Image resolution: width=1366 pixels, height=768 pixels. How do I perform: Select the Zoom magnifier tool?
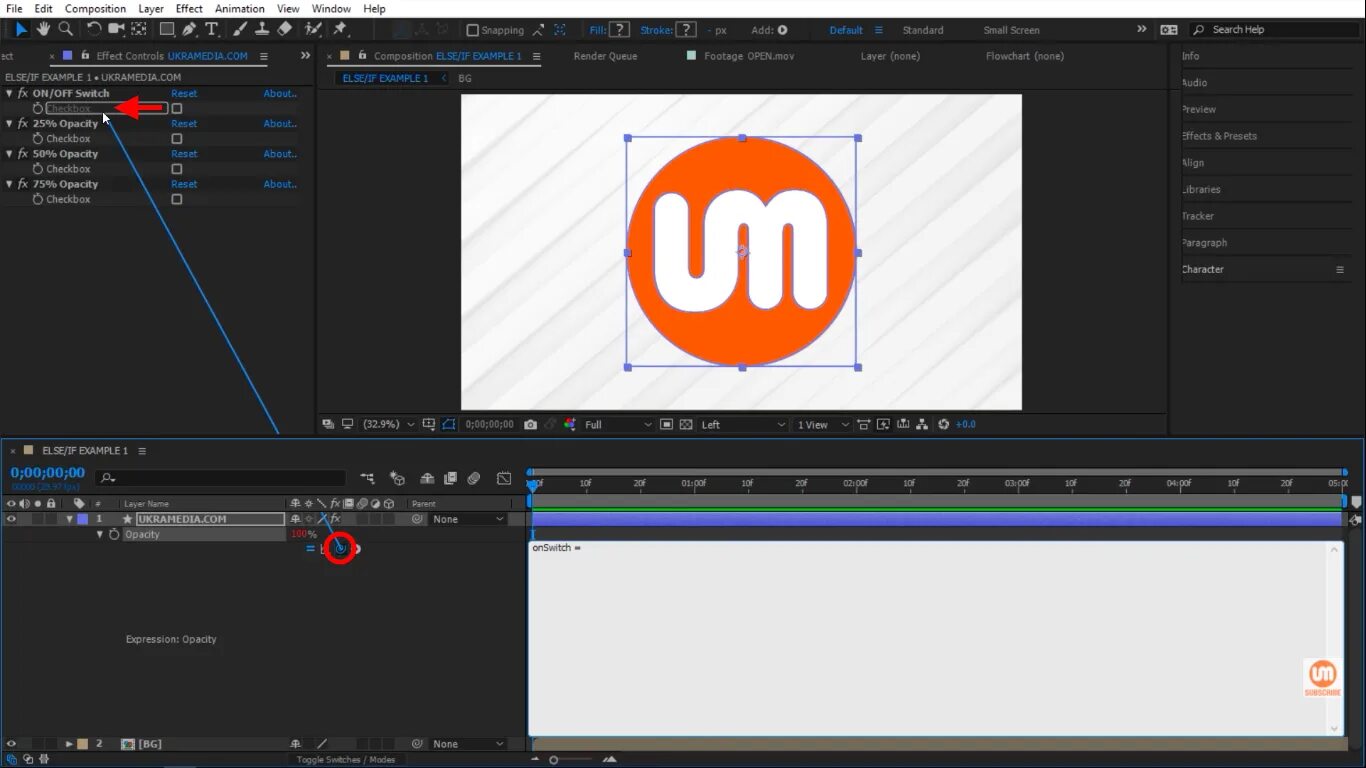tap(66, 29)
